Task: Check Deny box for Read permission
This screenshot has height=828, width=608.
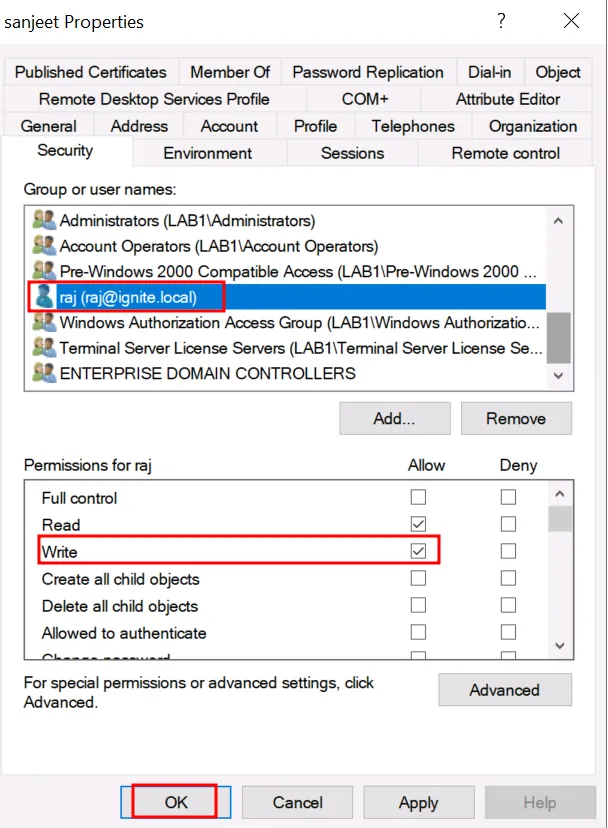Action: [x=508, y=525]
